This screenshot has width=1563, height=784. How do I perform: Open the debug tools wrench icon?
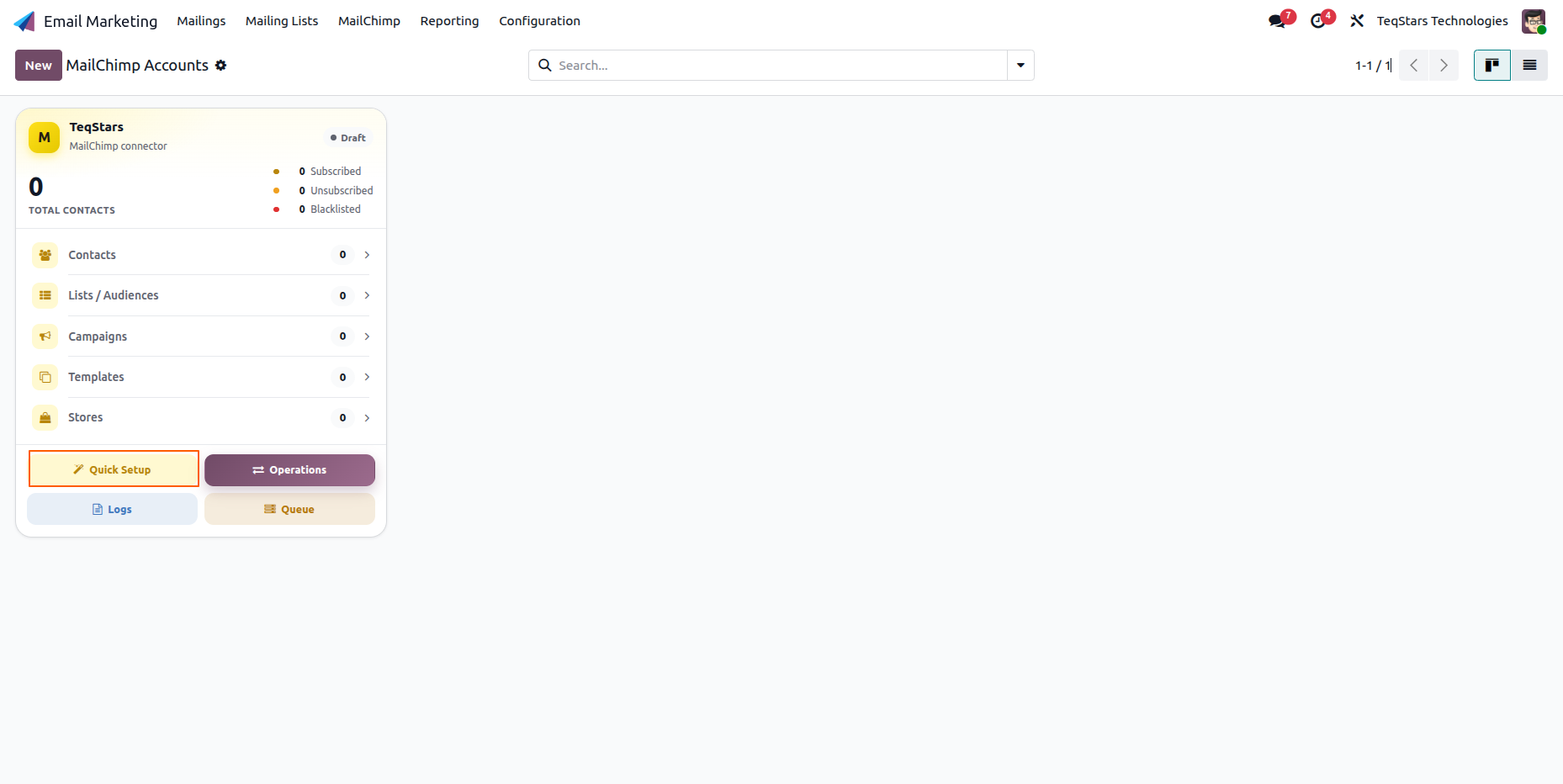tap(1357, 21)
